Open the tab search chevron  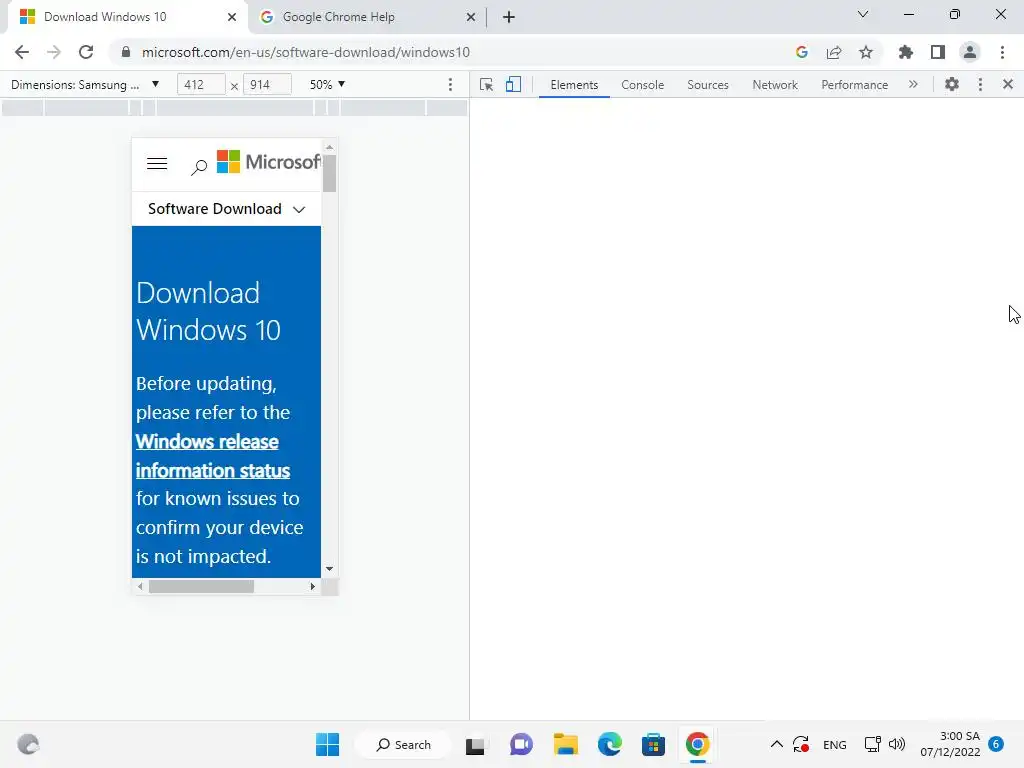pos(863,14)
